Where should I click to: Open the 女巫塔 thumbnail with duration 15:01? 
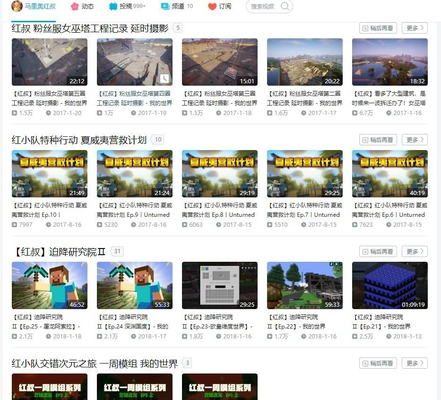[220, 62]
